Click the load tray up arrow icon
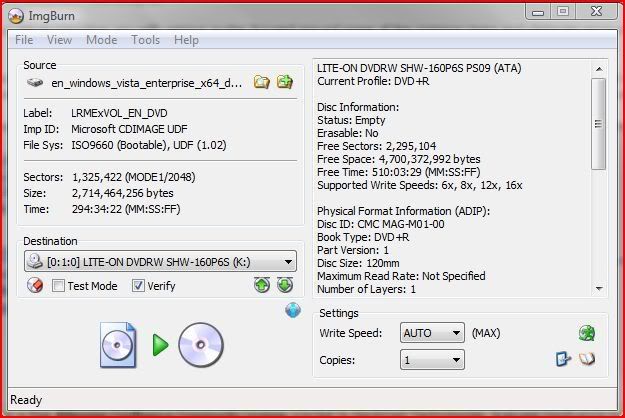Image resolution: width=625 pixels, height=418 pixels. click(x=262, y=285)
